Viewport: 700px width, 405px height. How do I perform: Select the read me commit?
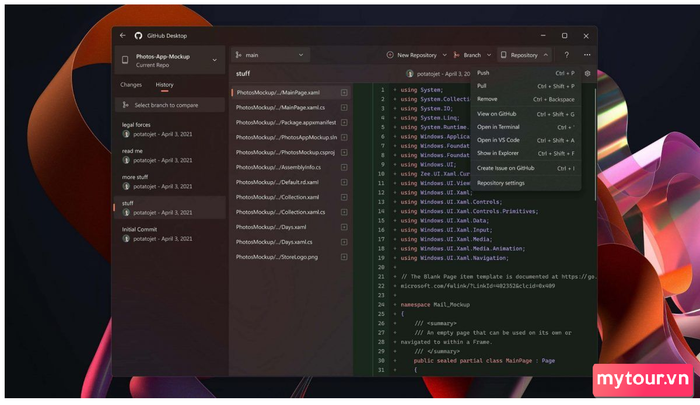click(x=170, y=155)
